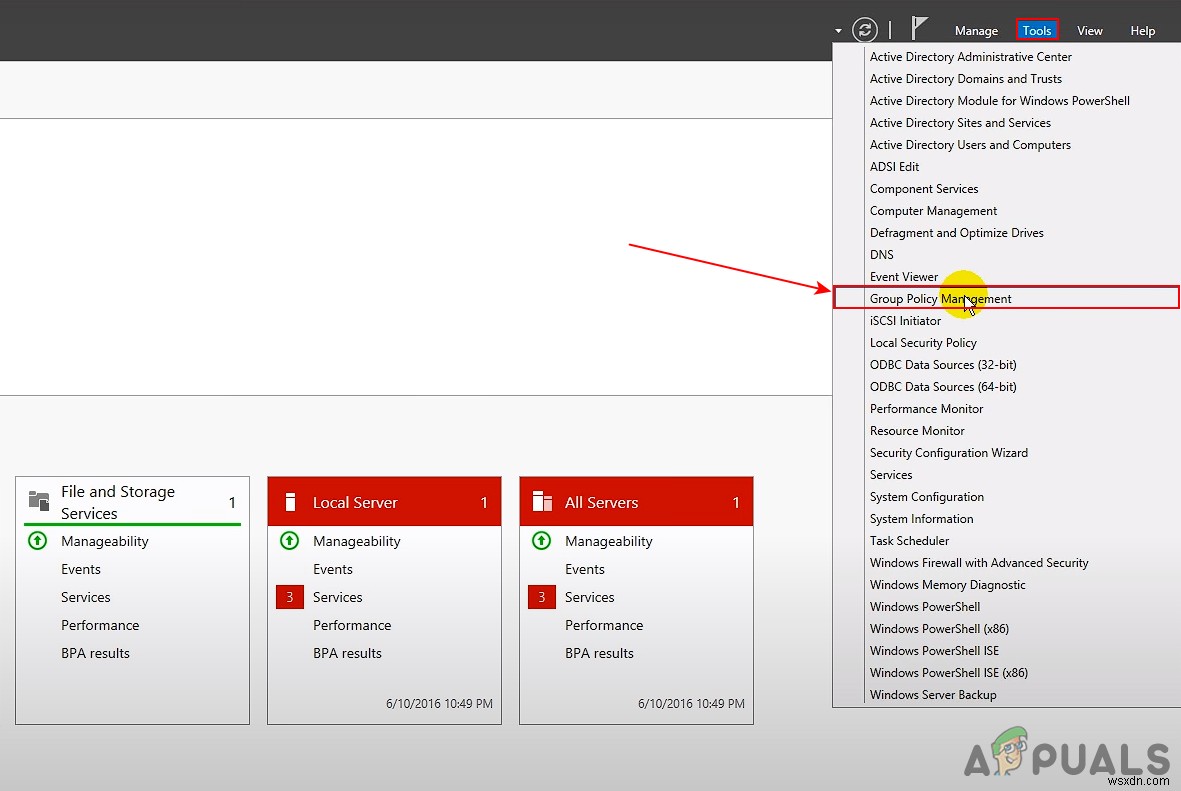Launch Windows PowerShell ISE from the Tools menu
Screen dimensions: 1181x791
point(934,650)
